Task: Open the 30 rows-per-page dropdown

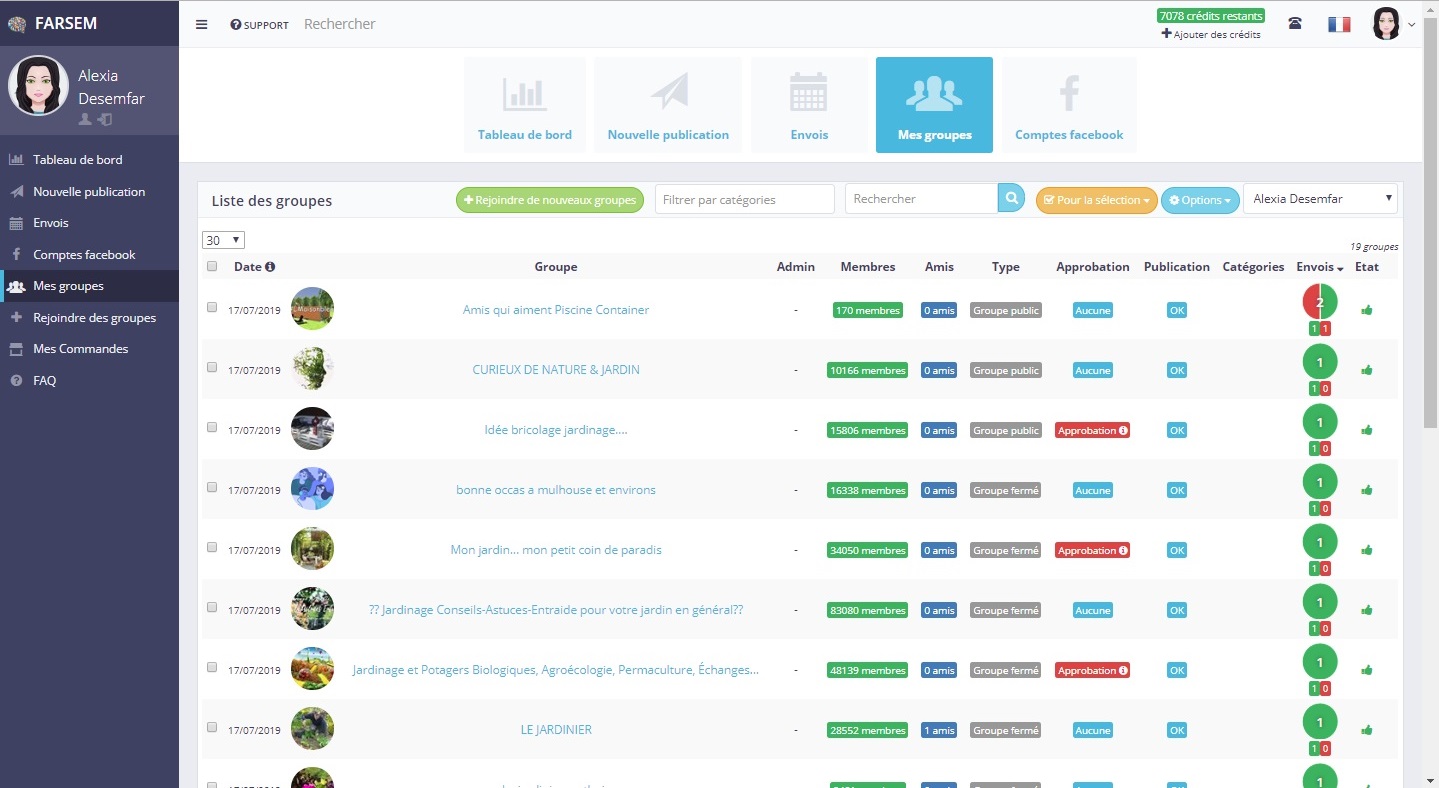Action: coord(223,240)
